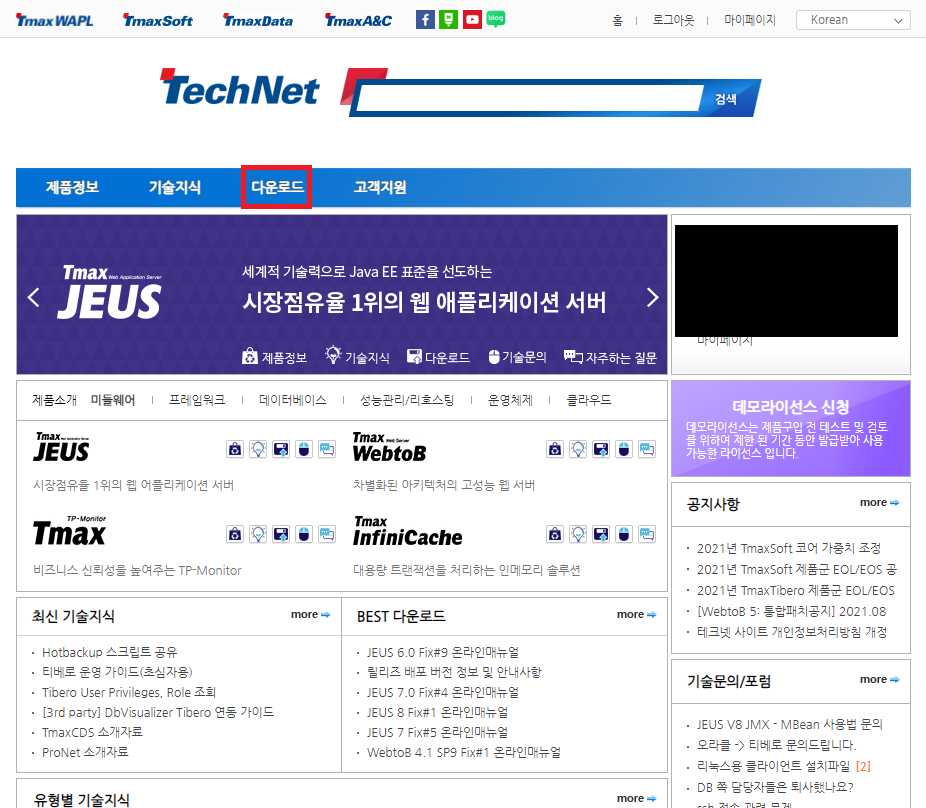The height and width of the screenshot is (808, 926).
Task: Open 기술지식 main menu
Action: (x=175, y=187)
